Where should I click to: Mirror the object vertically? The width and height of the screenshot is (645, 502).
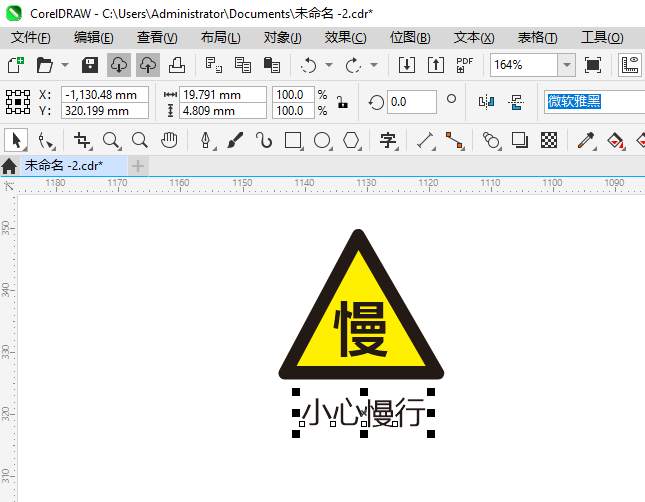click(x=516, y=102)
